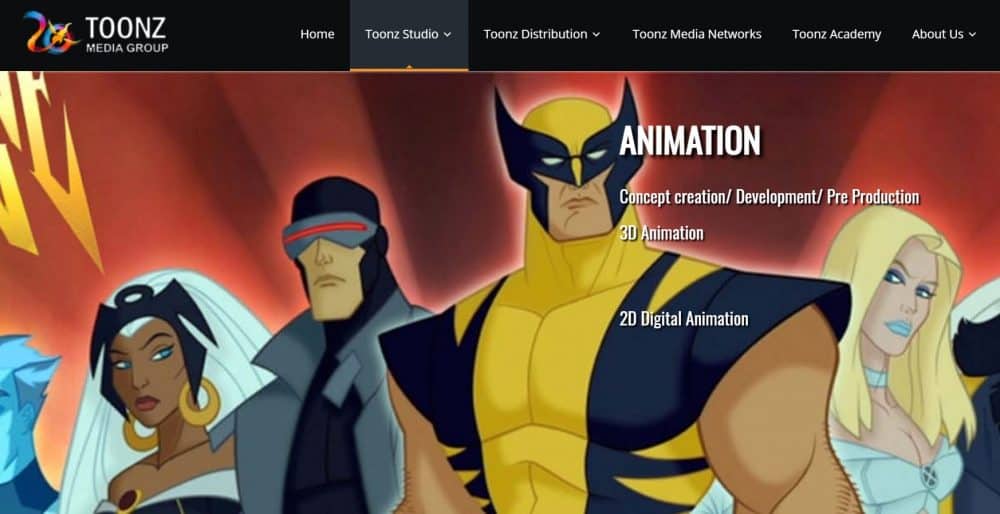
Task: Open the About Us menu
Action: pos(944,34)
